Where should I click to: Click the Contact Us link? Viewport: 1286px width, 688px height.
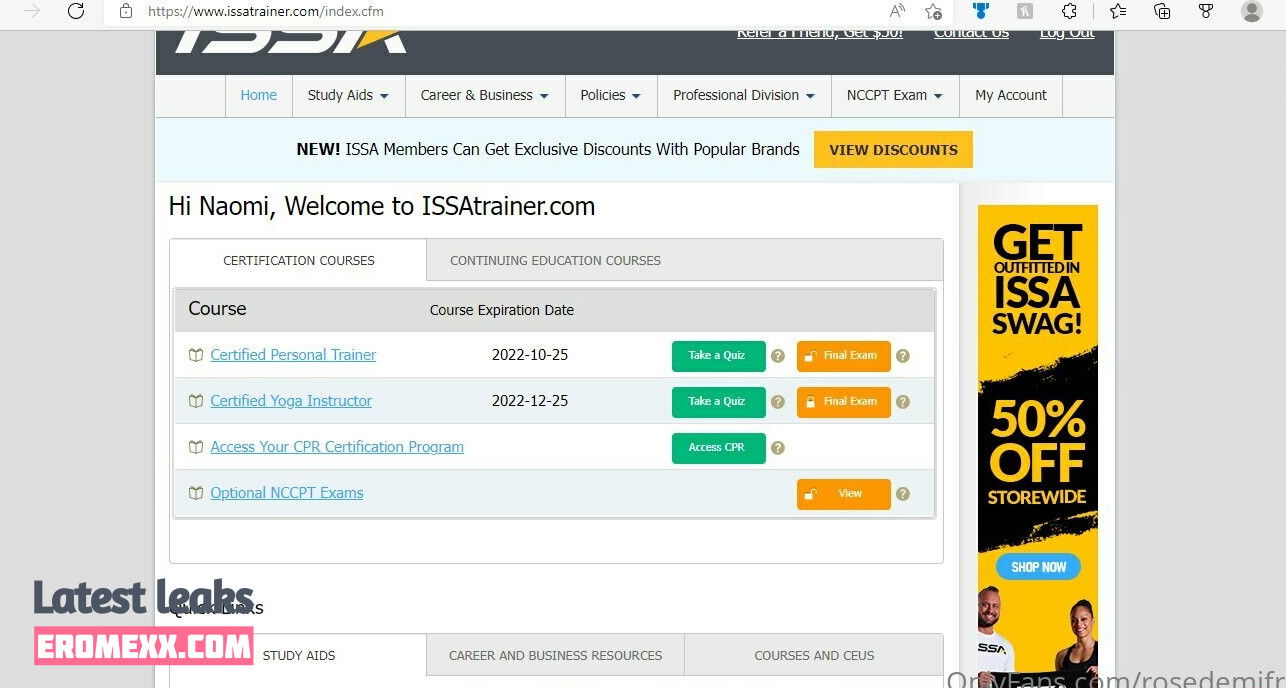pos(971,34)
